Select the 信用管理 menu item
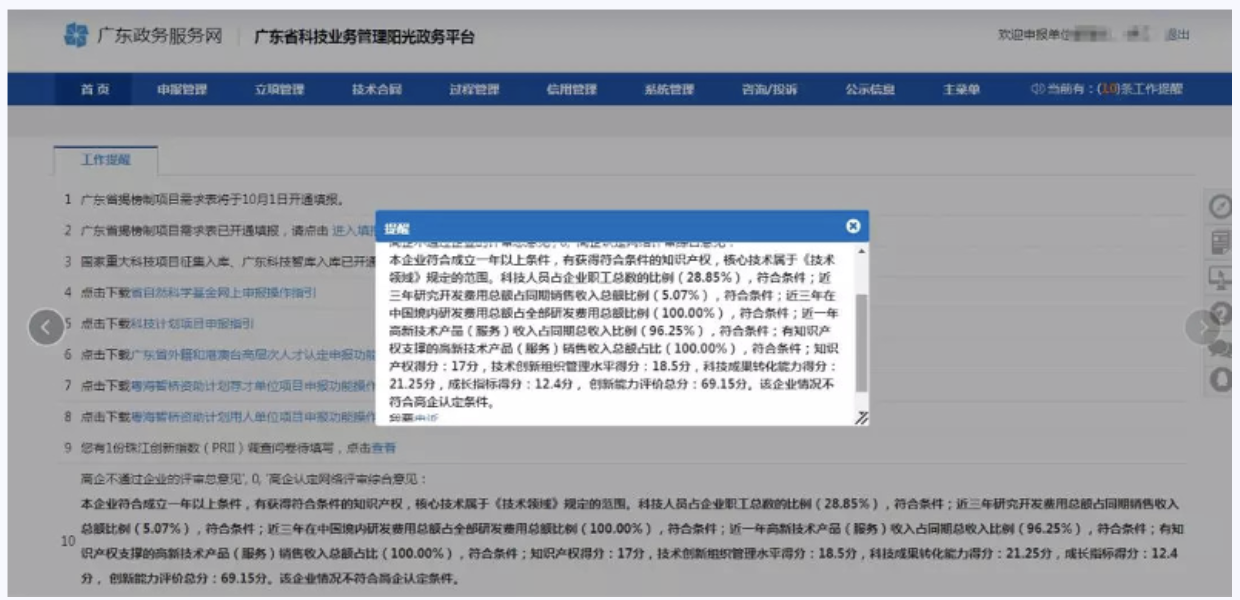This screenshot has width=1240, height=600. pyautogui.click(x=573, y=91)
